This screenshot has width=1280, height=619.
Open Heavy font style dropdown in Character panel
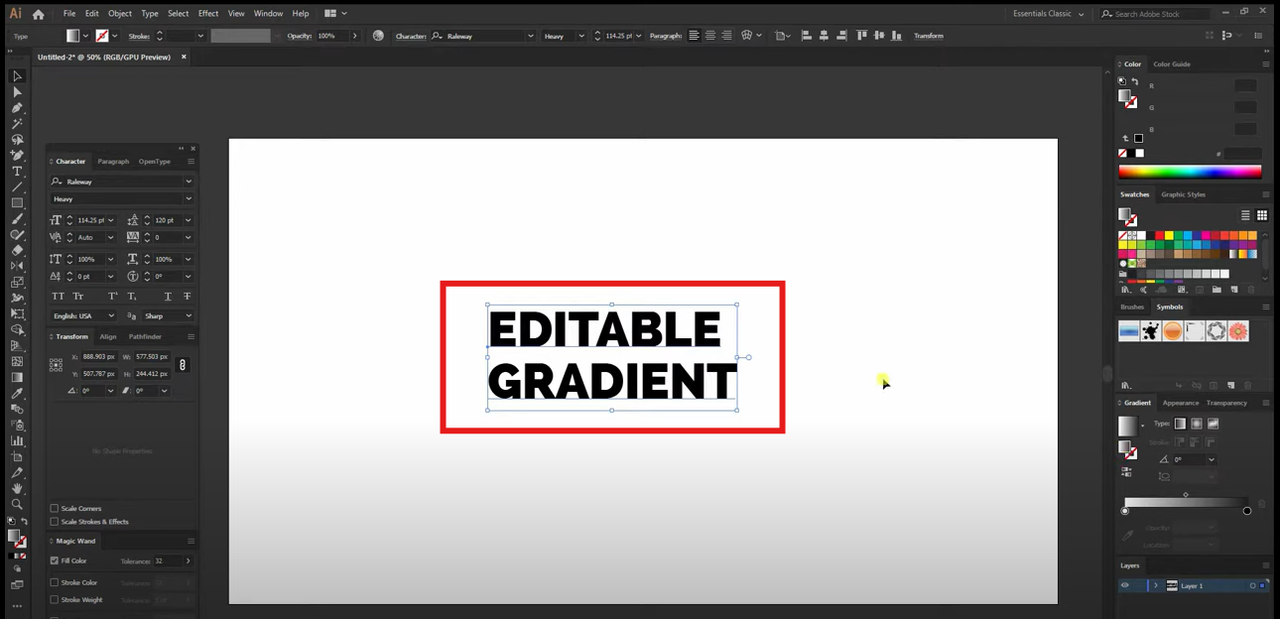[188, 199]
